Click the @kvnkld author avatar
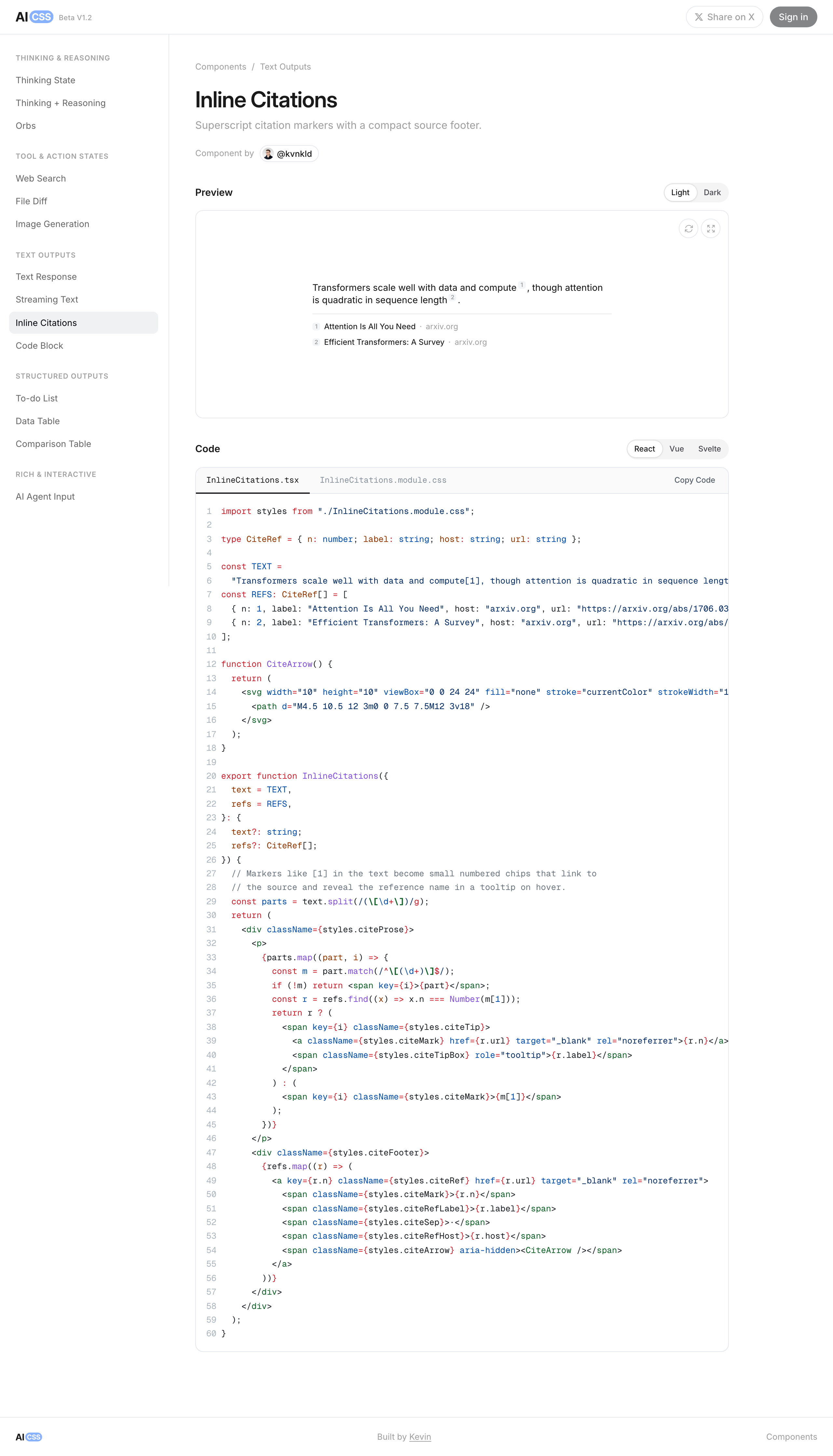Screen dimensions: 833x1456 (x=268, y=154)
